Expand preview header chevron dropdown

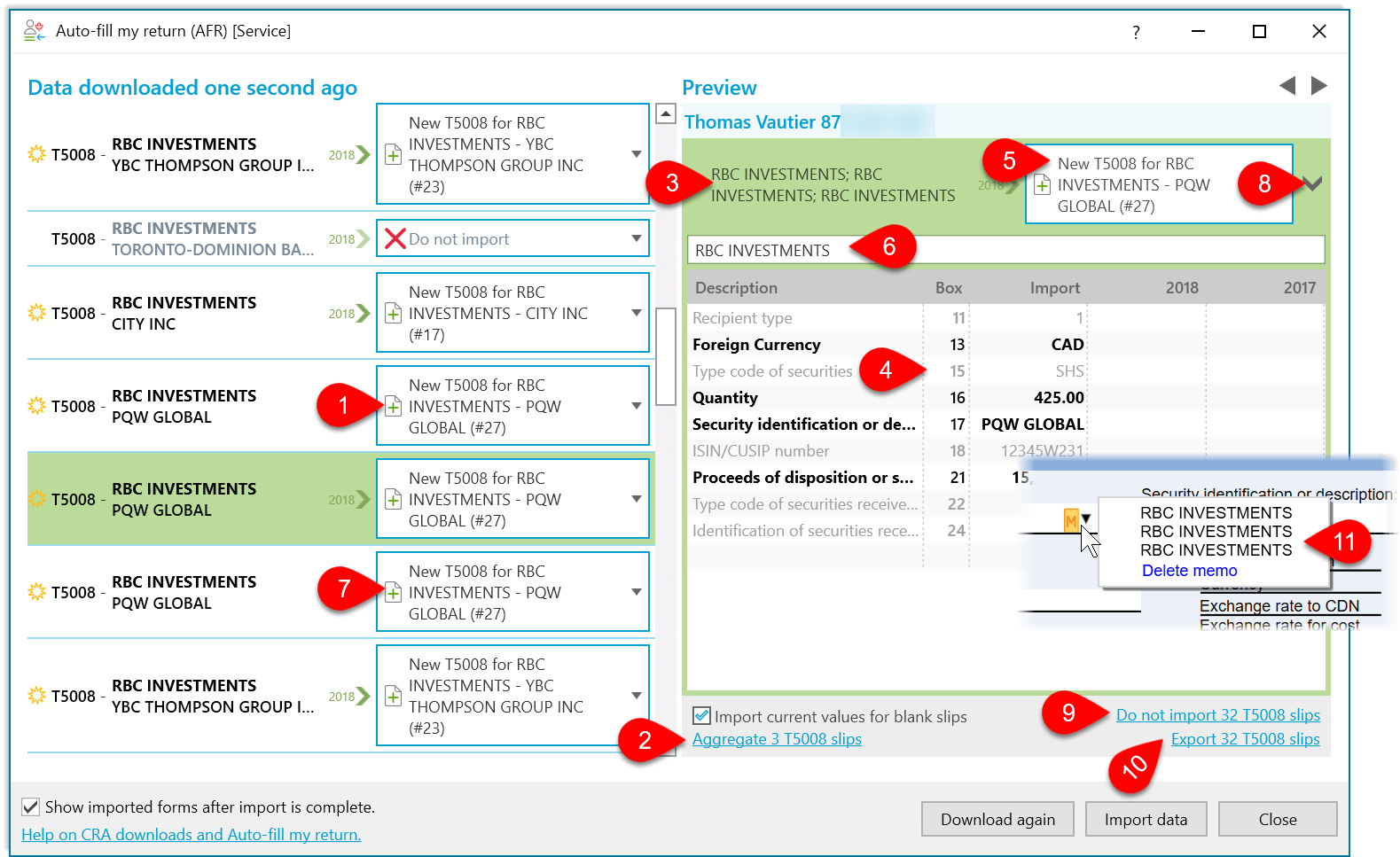coord(1313,183)
